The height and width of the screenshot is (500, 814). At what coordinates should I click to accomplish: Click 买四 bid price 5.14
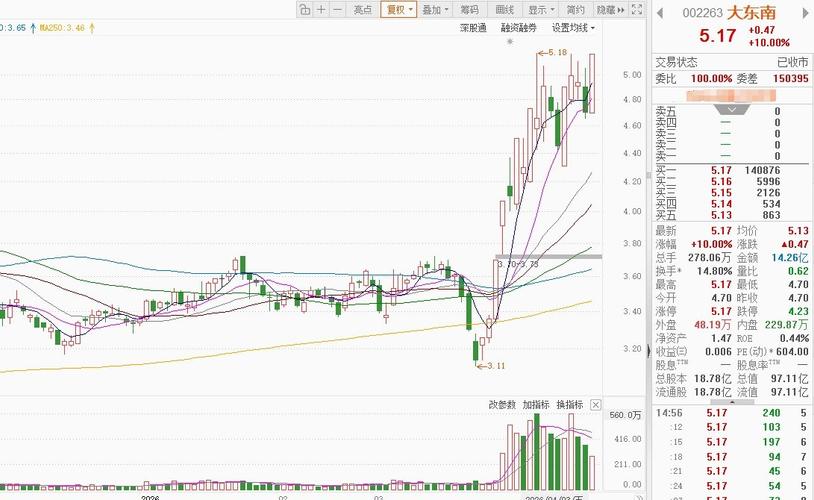721,204
